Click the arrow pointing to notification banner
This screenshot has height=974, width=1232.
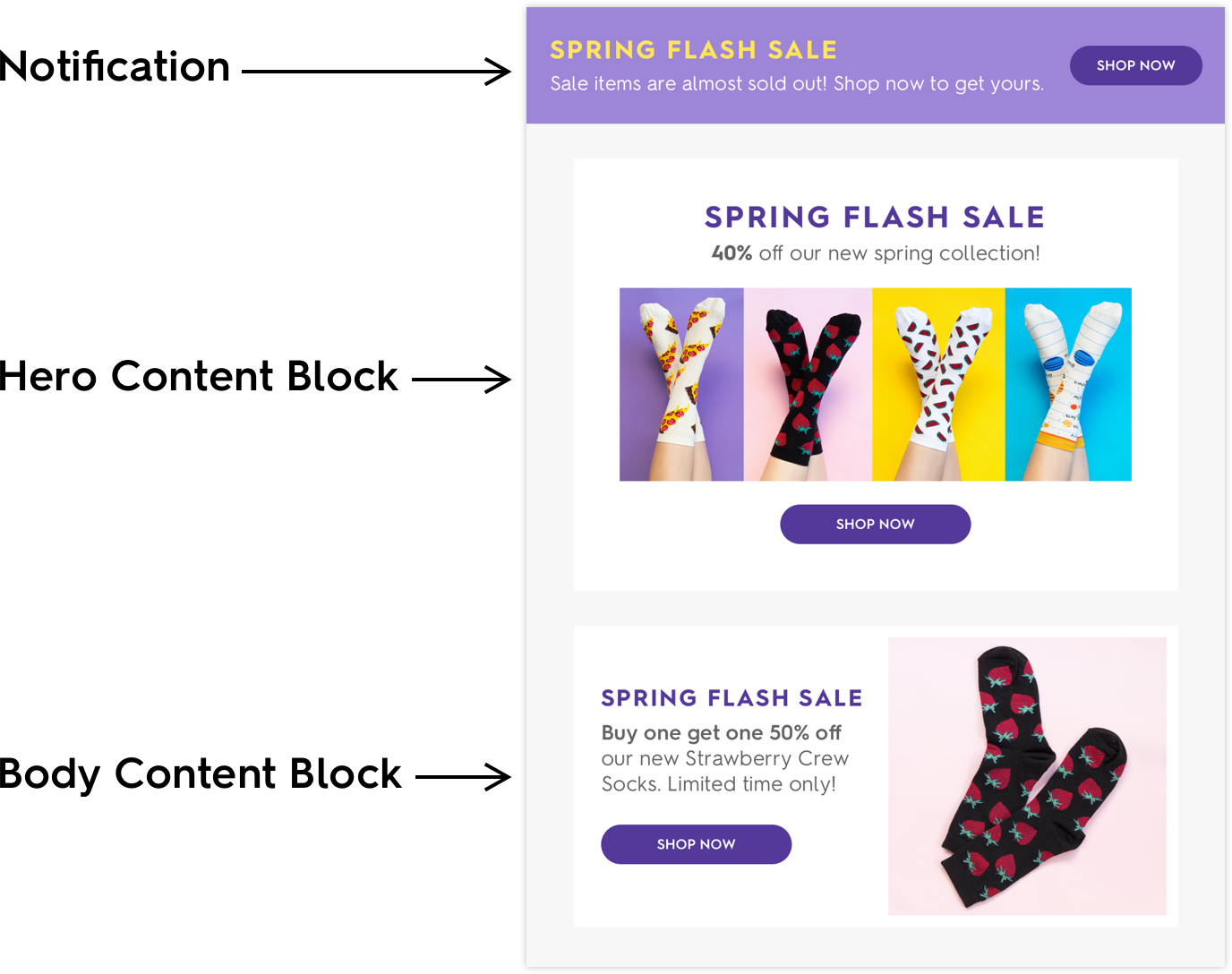pos(376,71)
